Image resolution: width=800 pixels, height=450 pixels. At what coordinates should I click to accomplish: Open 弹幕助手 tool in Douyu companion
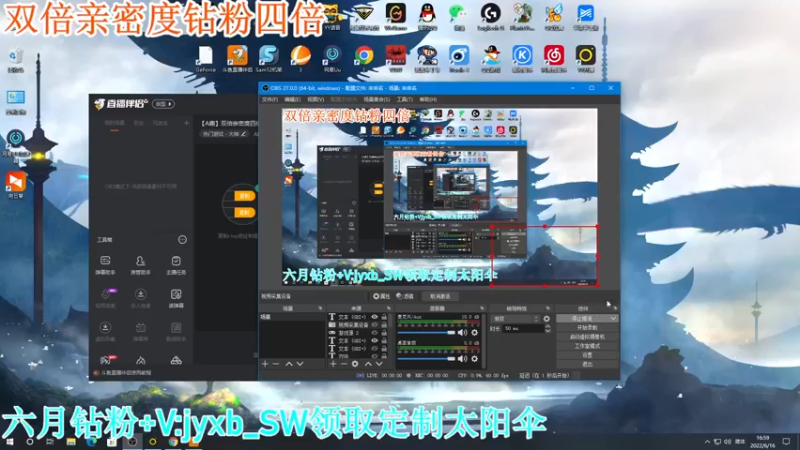pos(105,265)
